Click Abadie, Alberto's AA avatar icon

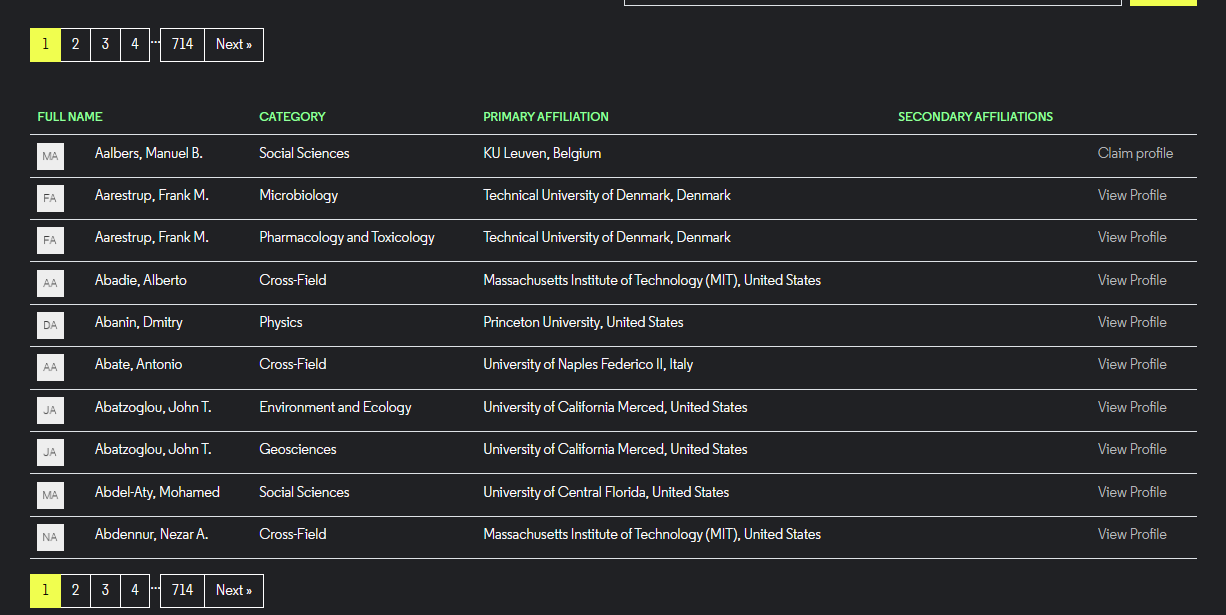(x=50, y=283)
